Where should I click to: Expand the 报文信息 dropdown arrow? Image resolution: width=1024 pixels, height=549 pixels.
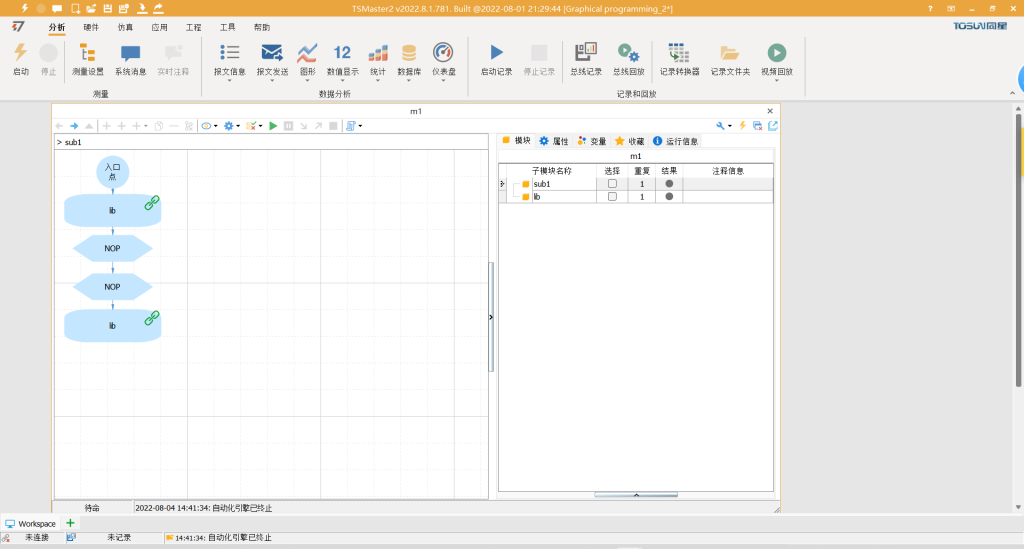tap(229, 81)
